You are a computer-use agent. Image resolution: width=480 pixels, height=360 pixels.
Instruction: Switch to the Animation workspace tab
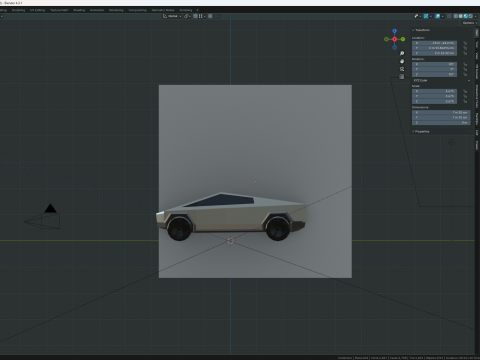coord(97,10)
